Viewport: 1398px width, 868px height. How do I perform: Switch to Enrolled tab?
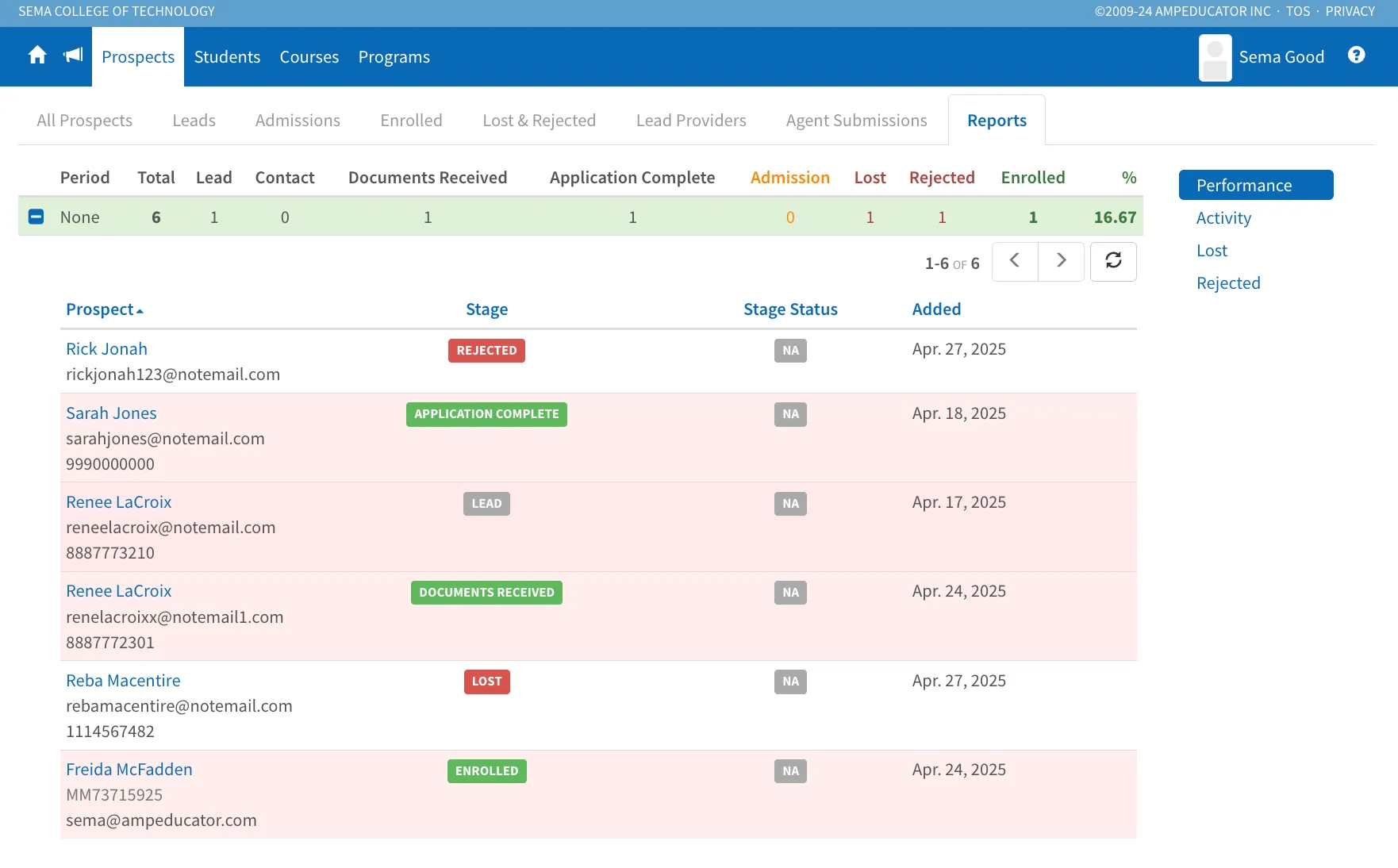tap(411, 121)
